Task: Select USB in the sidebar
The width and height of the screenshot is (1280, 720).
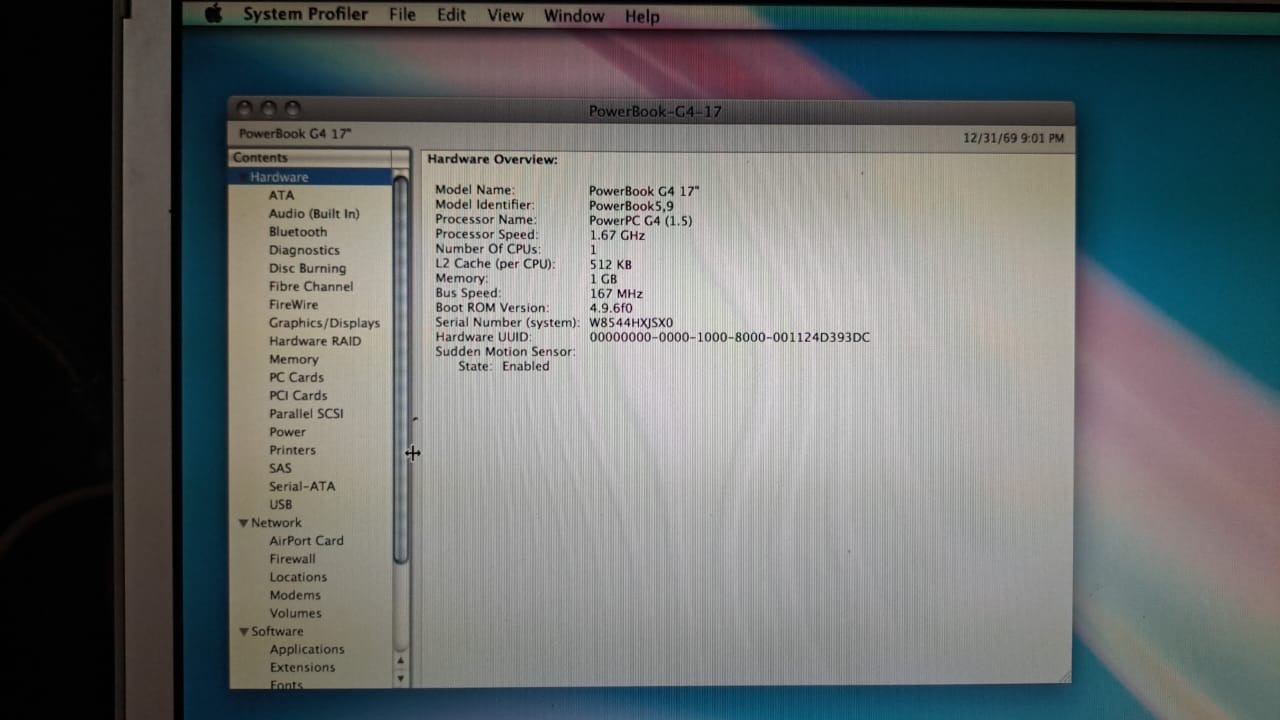Action: [280, 504]
